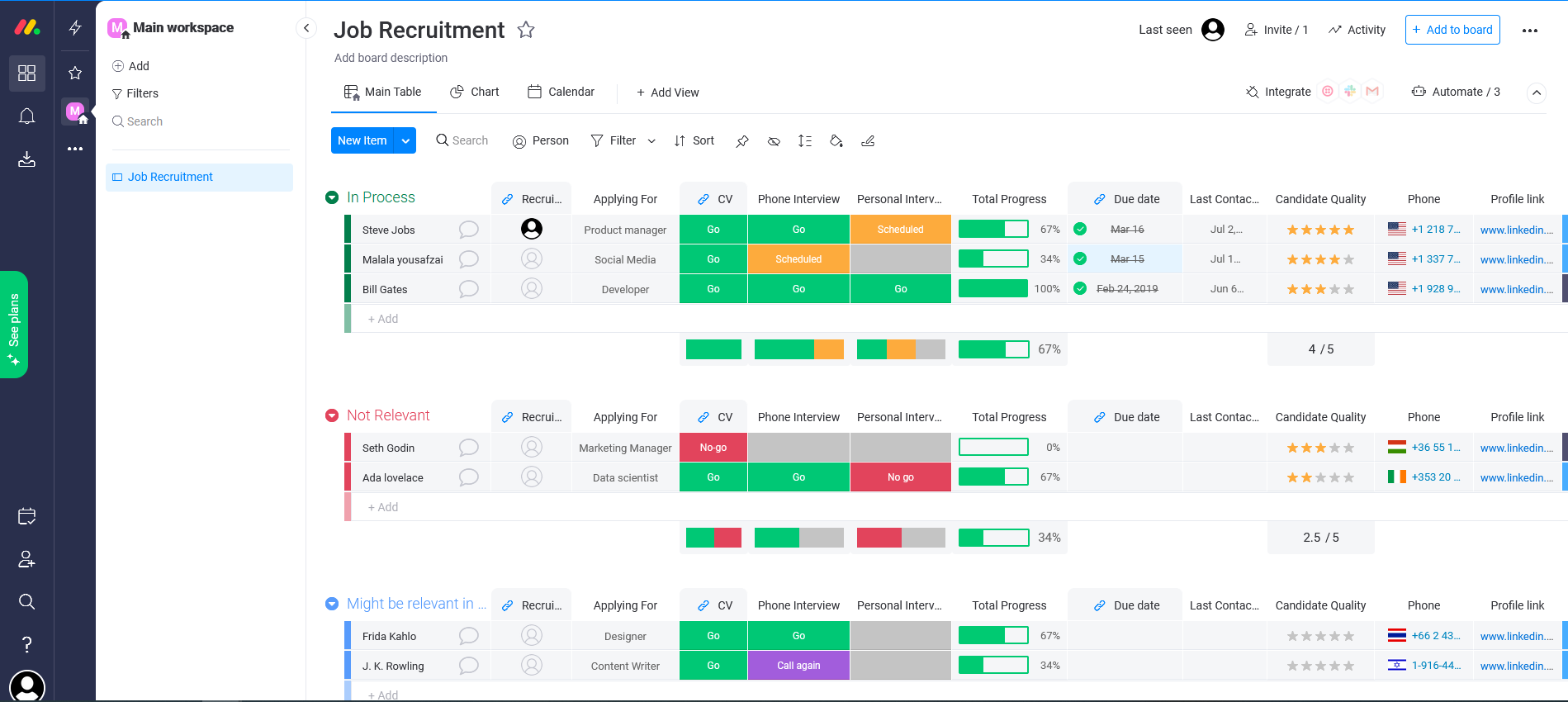
Task: Click Candidate Quality stars for Bill Gates
Action: 1320,290
